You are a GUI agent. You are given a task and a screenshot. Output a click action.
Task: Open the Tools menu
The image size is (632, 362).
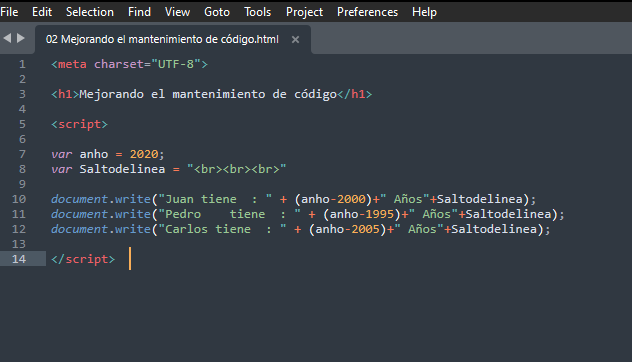(258, 12)
